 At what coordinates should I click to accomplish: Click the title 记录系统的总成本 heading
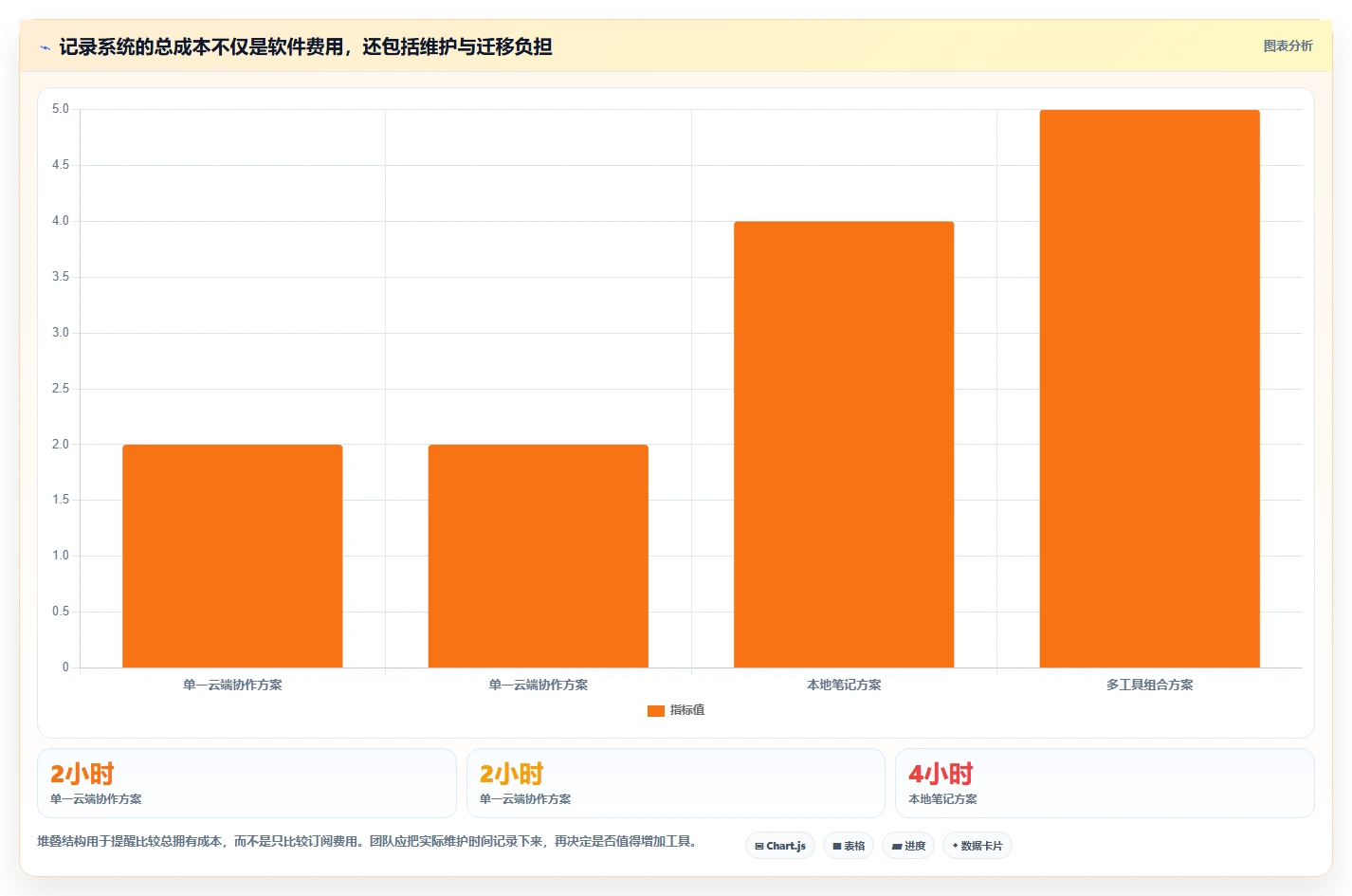click(x=305, y=46)
